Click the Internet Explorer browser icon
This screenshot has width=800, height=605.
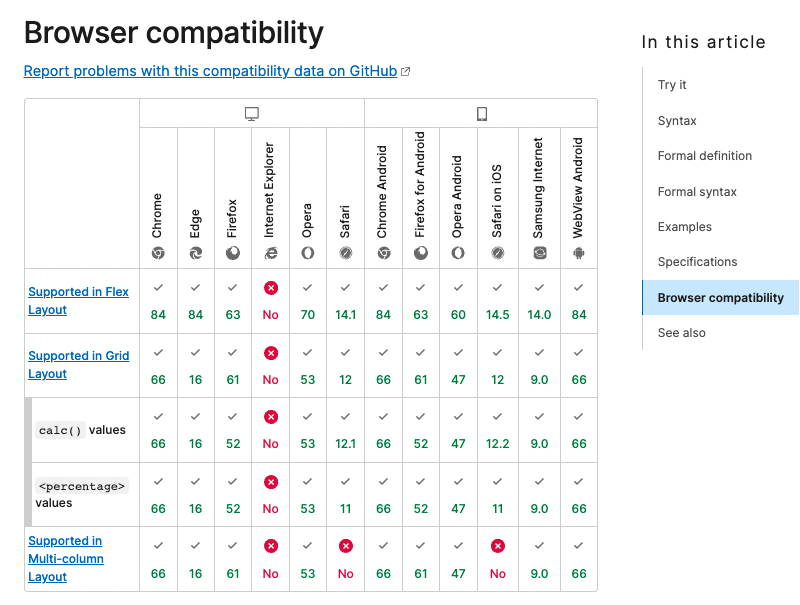click(271, 253)
